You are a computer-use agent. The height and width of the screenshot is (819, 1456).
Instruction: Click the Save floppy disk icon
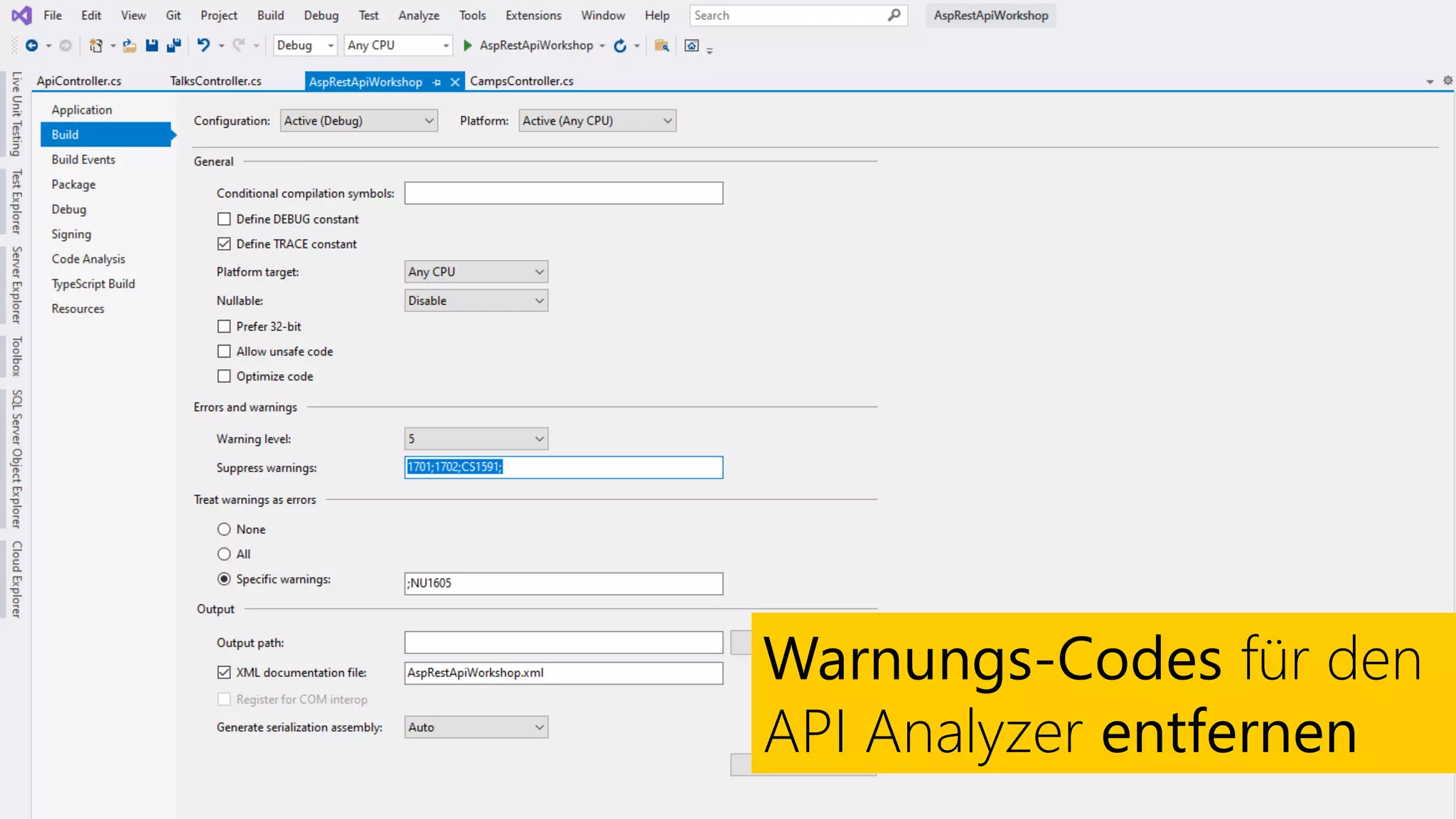click(151, 45)
